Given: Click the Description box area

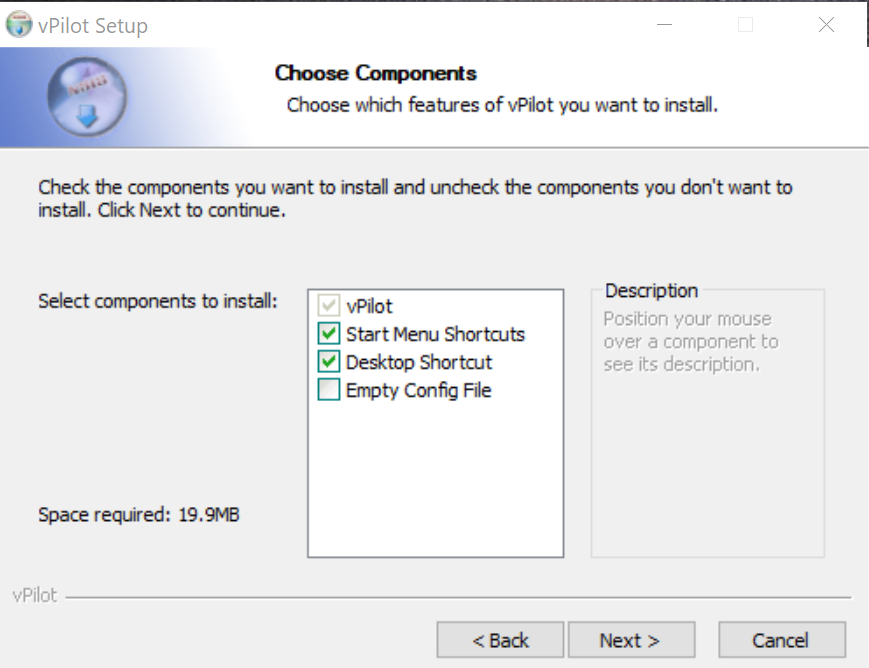Looking at the screenshot, I should 707,450.
